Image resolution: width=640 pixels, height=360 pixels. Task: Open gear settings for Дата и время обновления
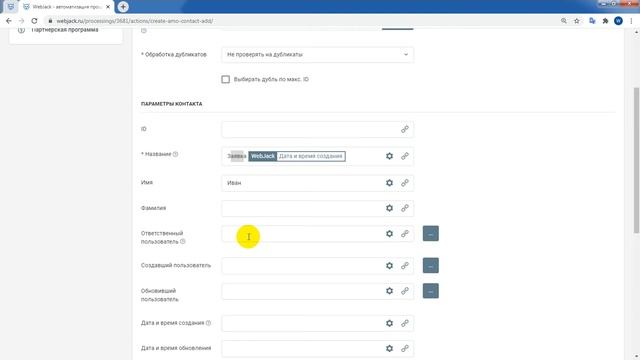389,349
